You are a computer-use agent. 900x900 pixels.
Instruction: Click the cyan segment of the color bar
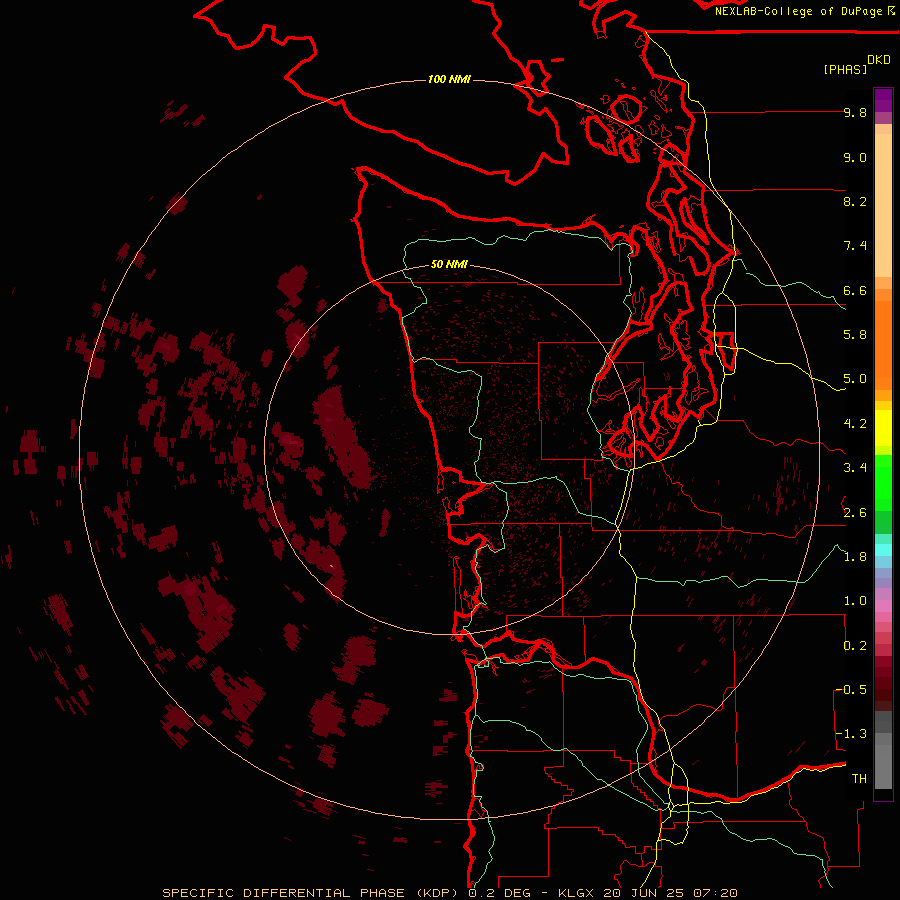883,550
